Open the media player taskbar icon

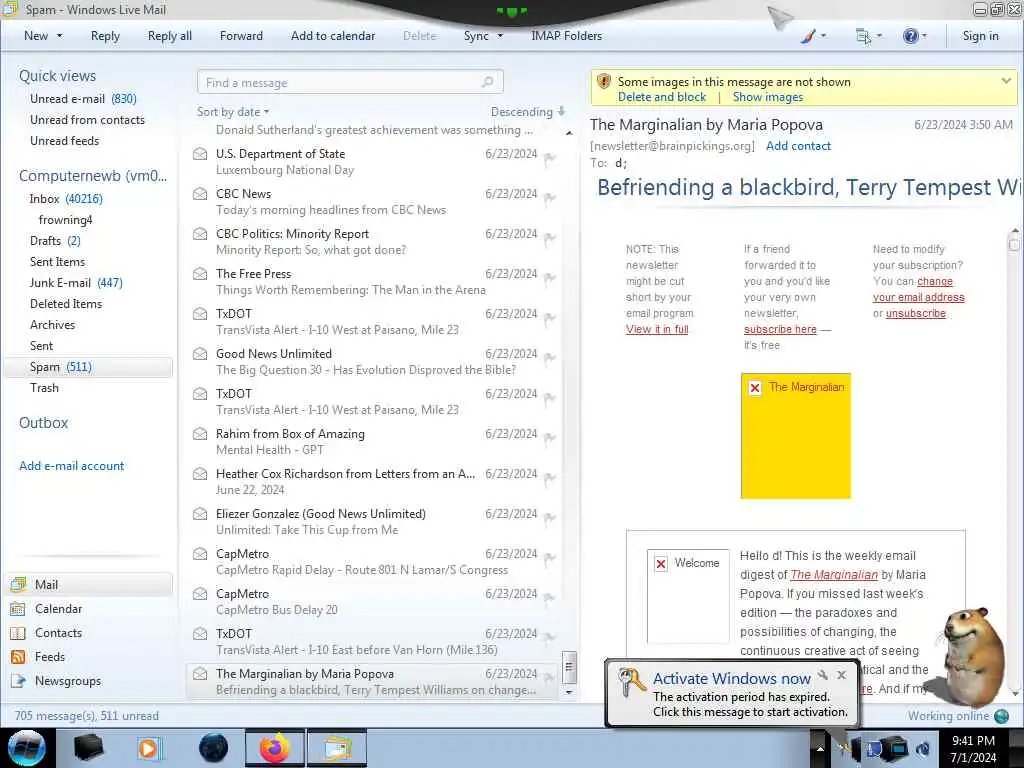coord(148,748)
